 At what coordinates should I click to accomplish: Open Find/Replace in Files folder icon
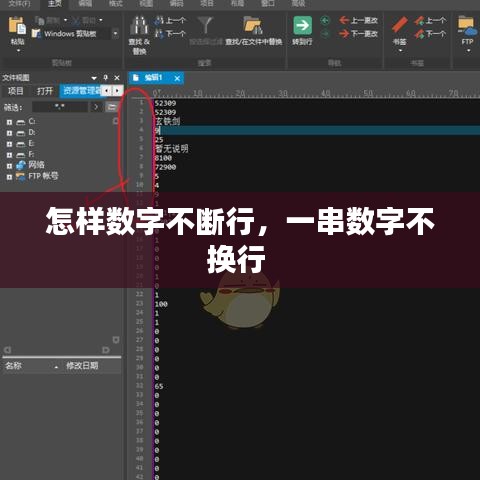pos(253,25)
